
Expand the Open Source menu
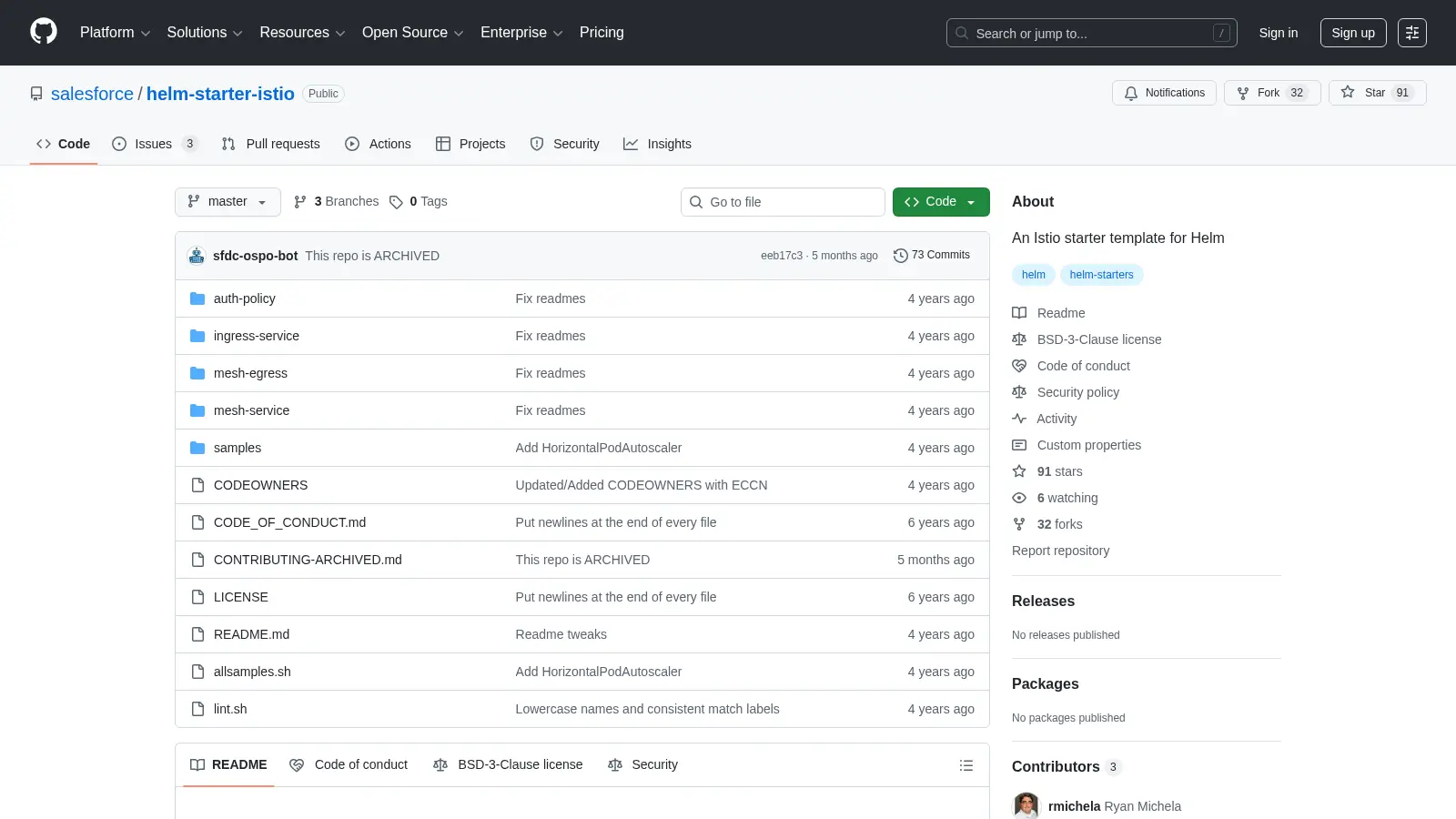pos(413,33)
